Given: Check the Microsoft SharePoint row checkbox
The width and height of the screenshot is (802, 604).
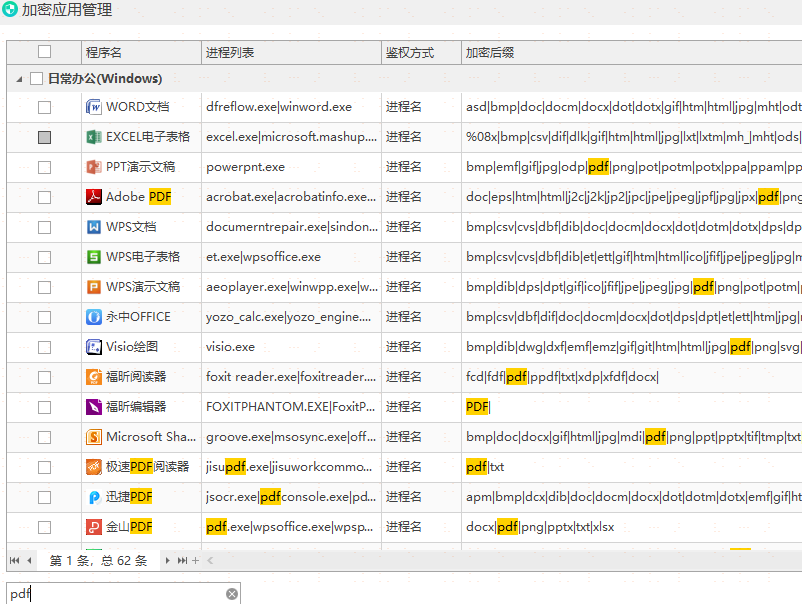Looking at the screenshot, I should tap(44, 437).
